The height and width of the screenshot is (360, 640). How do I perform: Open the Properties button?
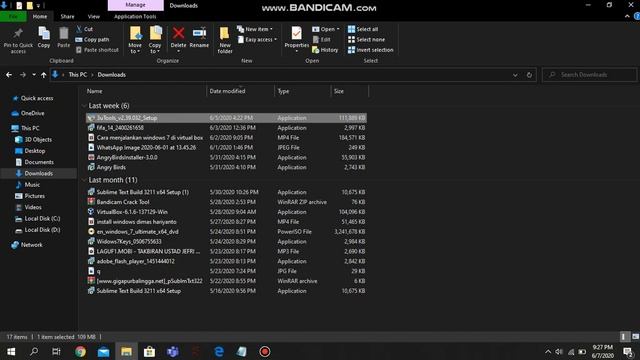297,39
